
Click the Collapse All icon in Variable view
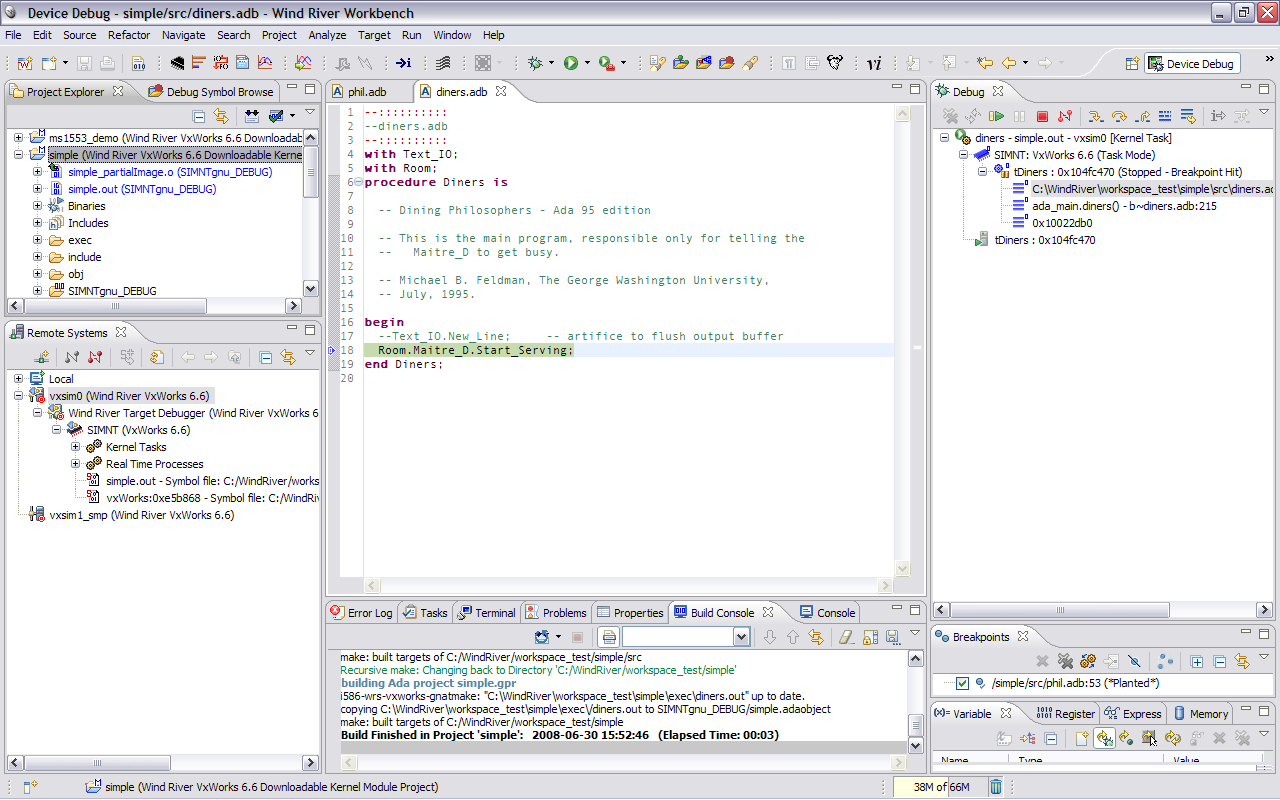1050,738
